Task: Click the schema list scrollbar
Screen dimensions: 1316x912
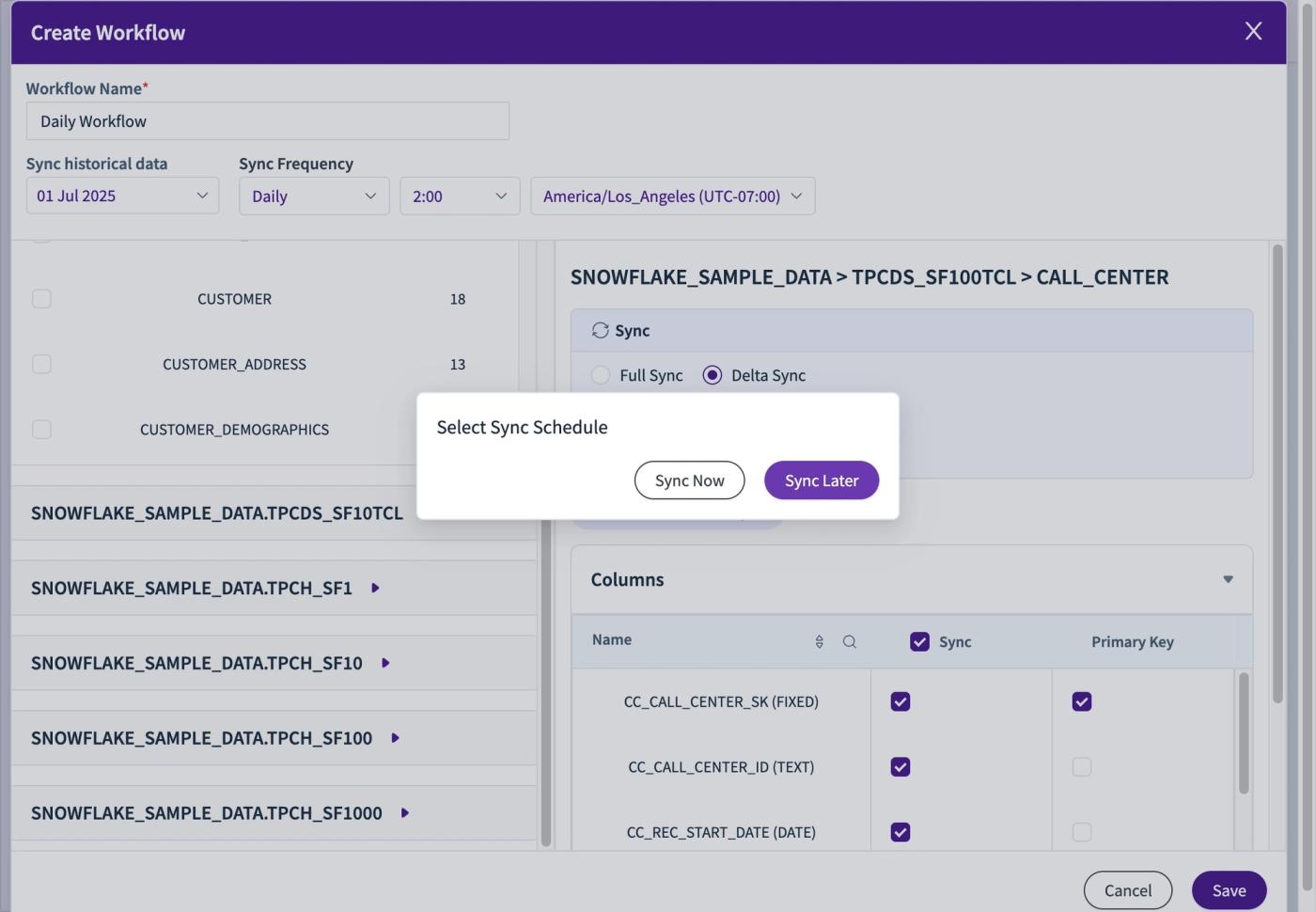Action: 545,682
